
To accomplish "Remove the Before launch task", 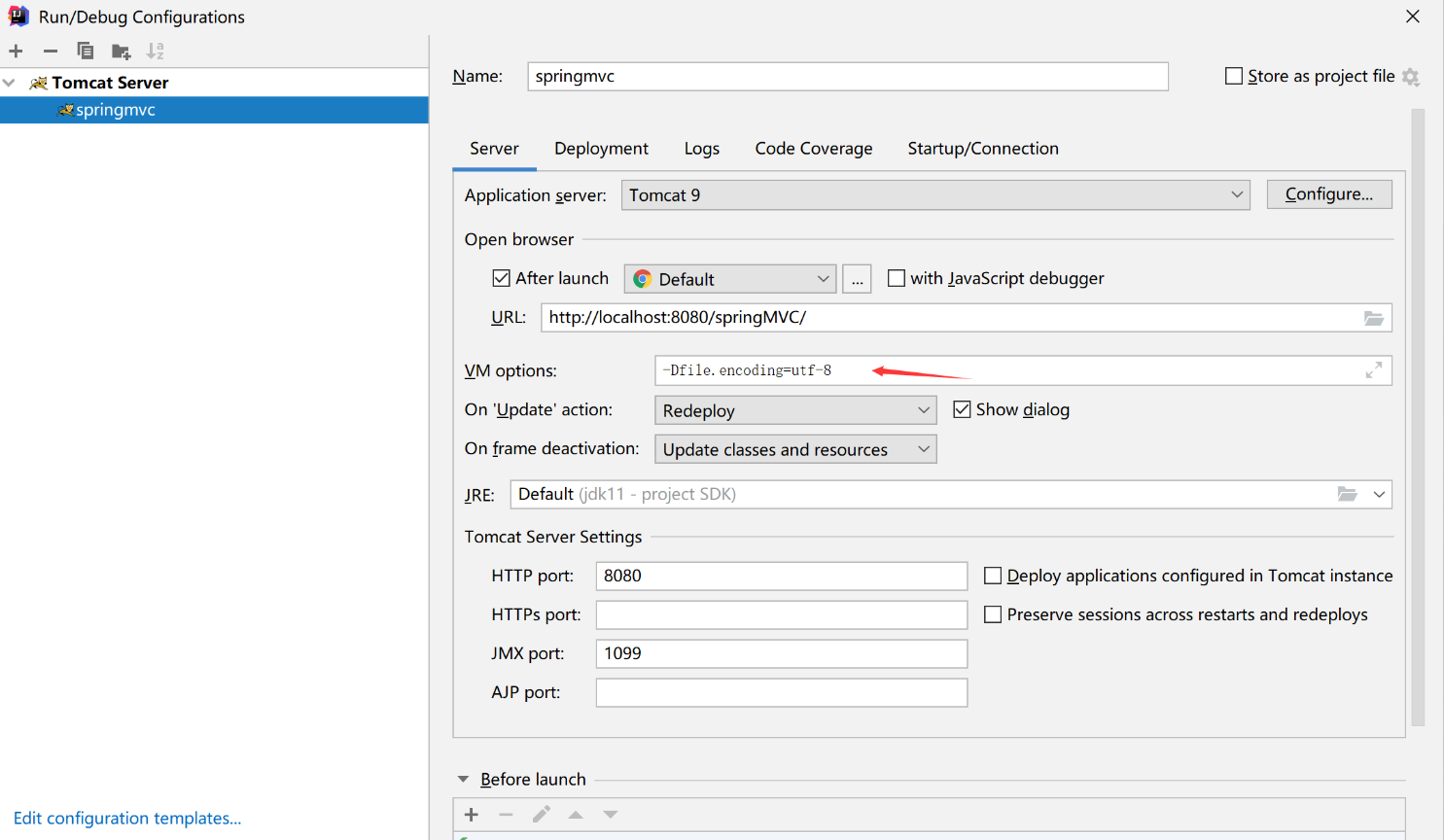I will (506, 815).
